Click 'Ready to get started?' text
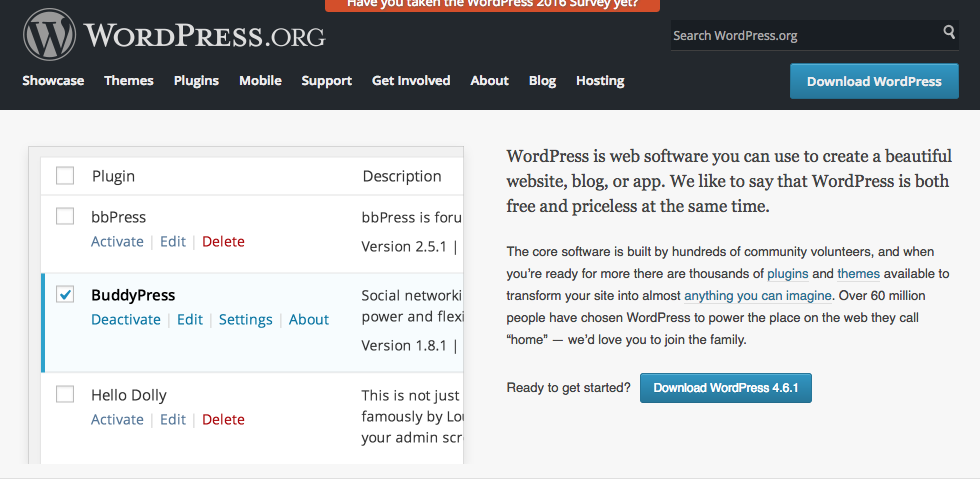 [x=569, y=388]
